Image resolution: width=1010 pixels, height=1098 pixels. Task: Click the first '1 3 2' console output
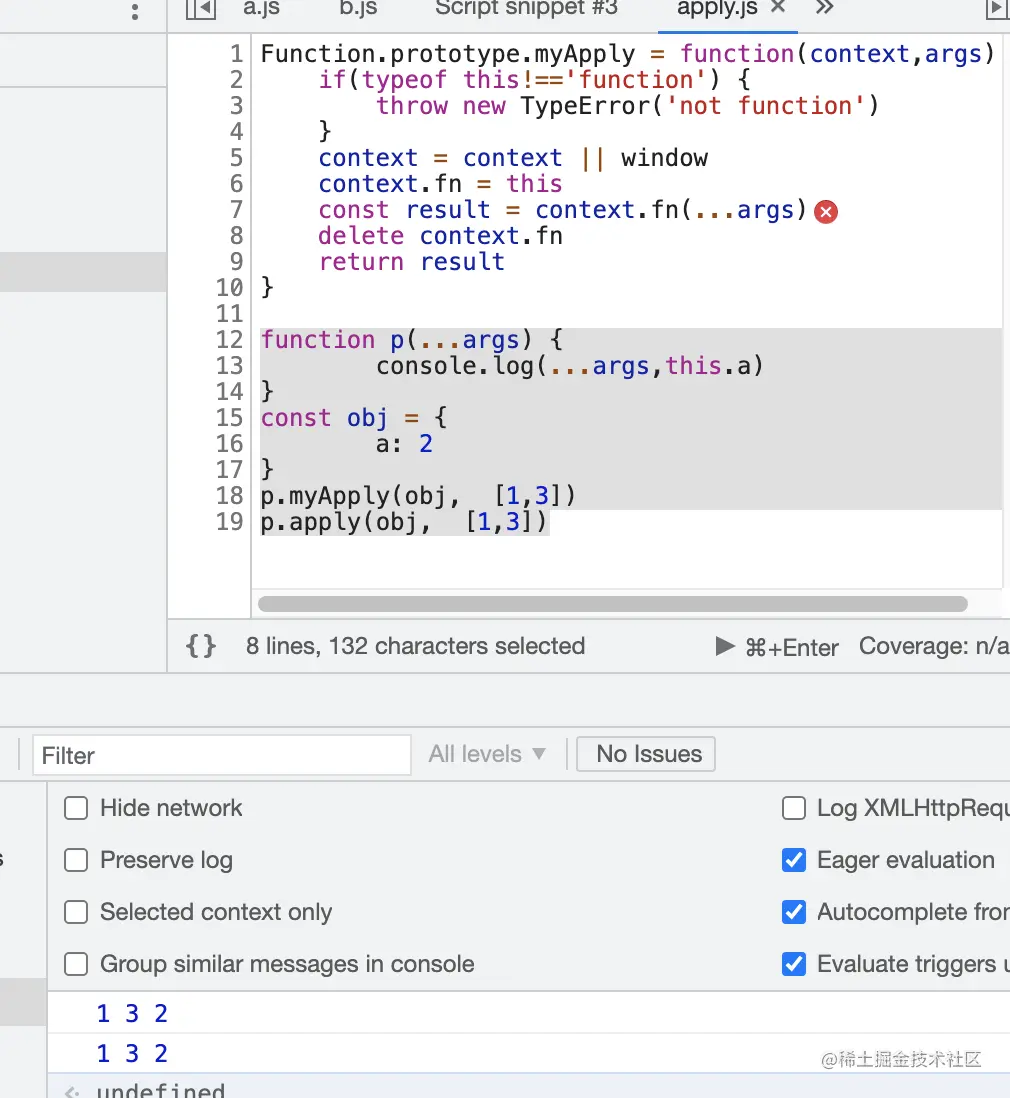pyautogui.click(x=132, y=1013)
